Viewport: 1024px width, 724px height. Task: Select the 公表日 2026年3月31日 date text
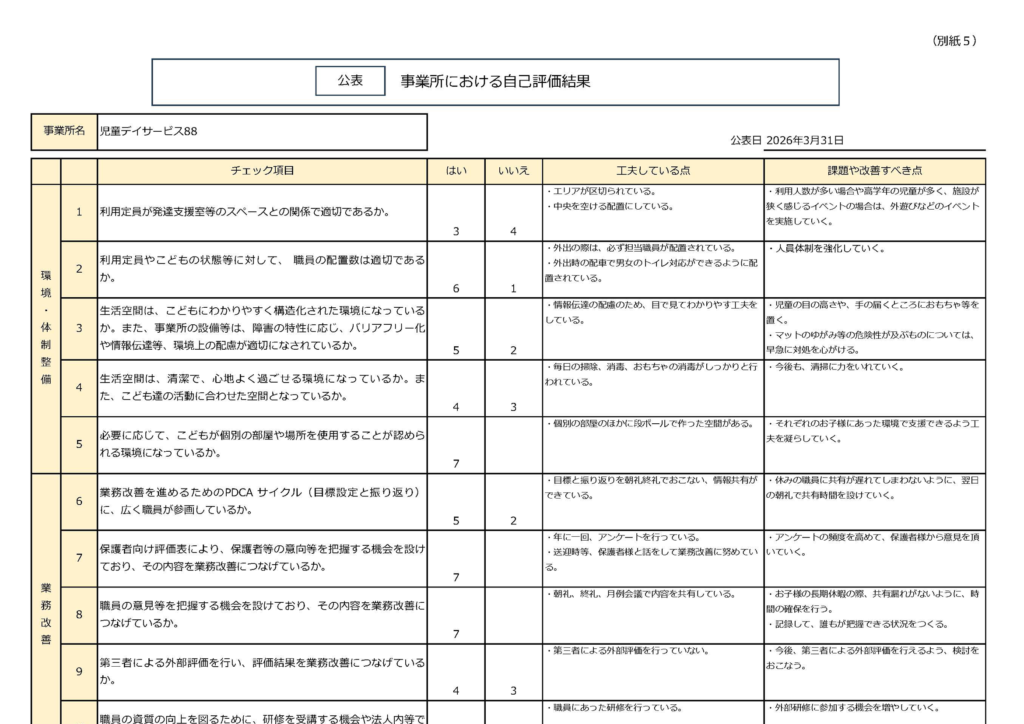(787, 141)
